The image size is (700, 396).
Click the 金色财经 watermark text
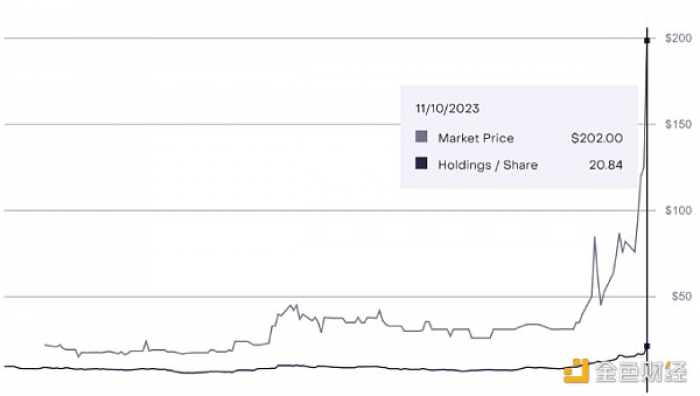[641, 371]
